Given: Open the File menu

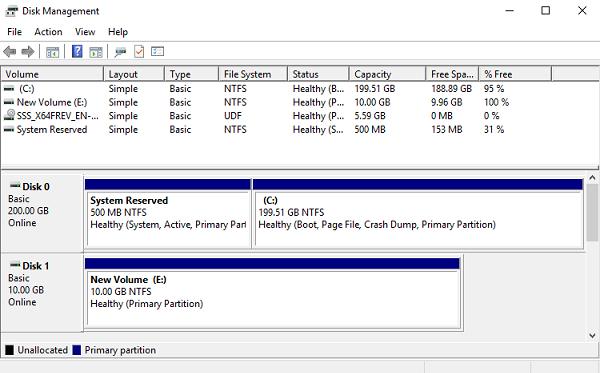Looking at the screenshot, I should [15, 32].
